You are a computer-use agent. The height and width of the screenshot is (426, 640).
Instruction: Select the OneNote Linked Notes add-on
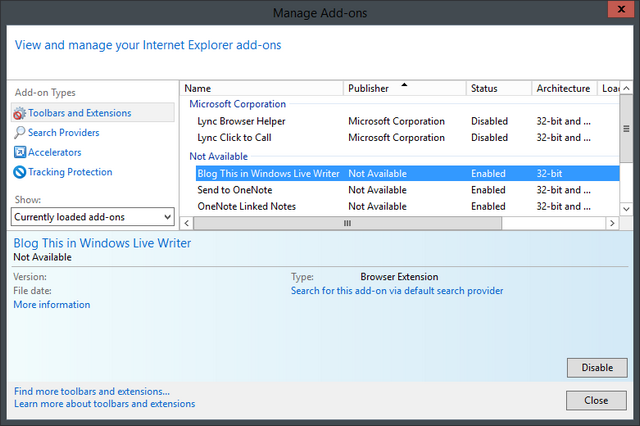407,206
